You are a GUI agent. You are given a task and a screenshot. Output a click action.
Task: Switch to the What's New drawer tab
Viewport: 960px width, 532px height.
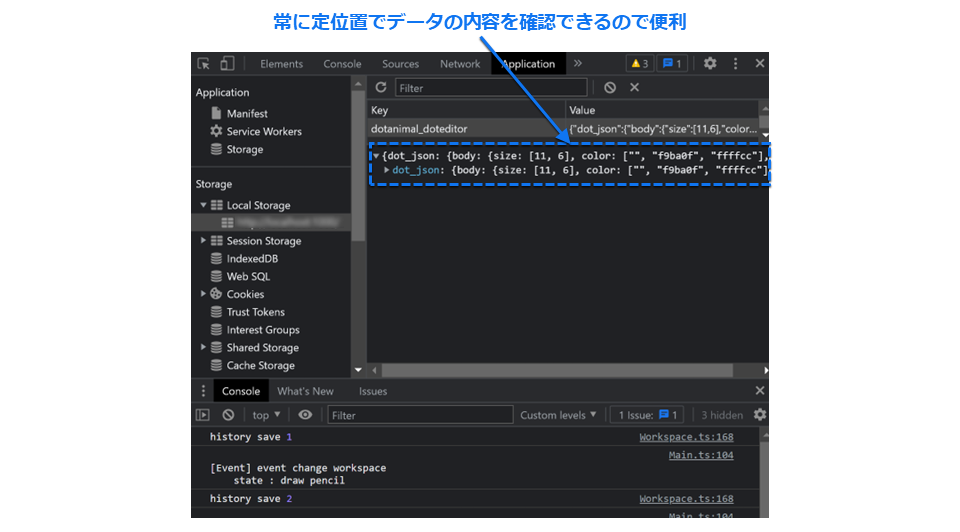(x=305, y=391)
